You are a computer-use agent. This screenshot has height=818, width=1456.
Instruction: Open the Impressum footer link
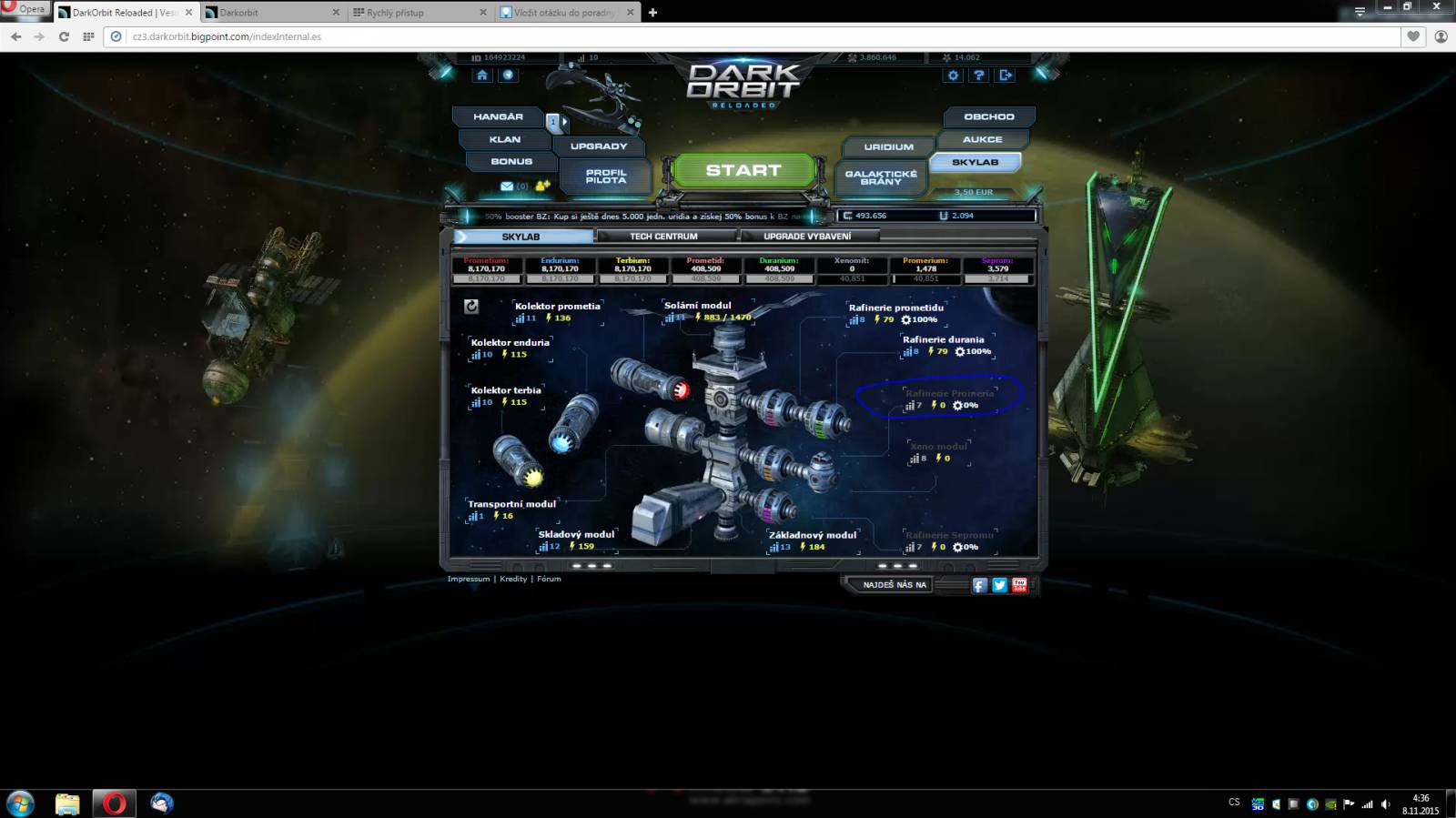(469, 579)
